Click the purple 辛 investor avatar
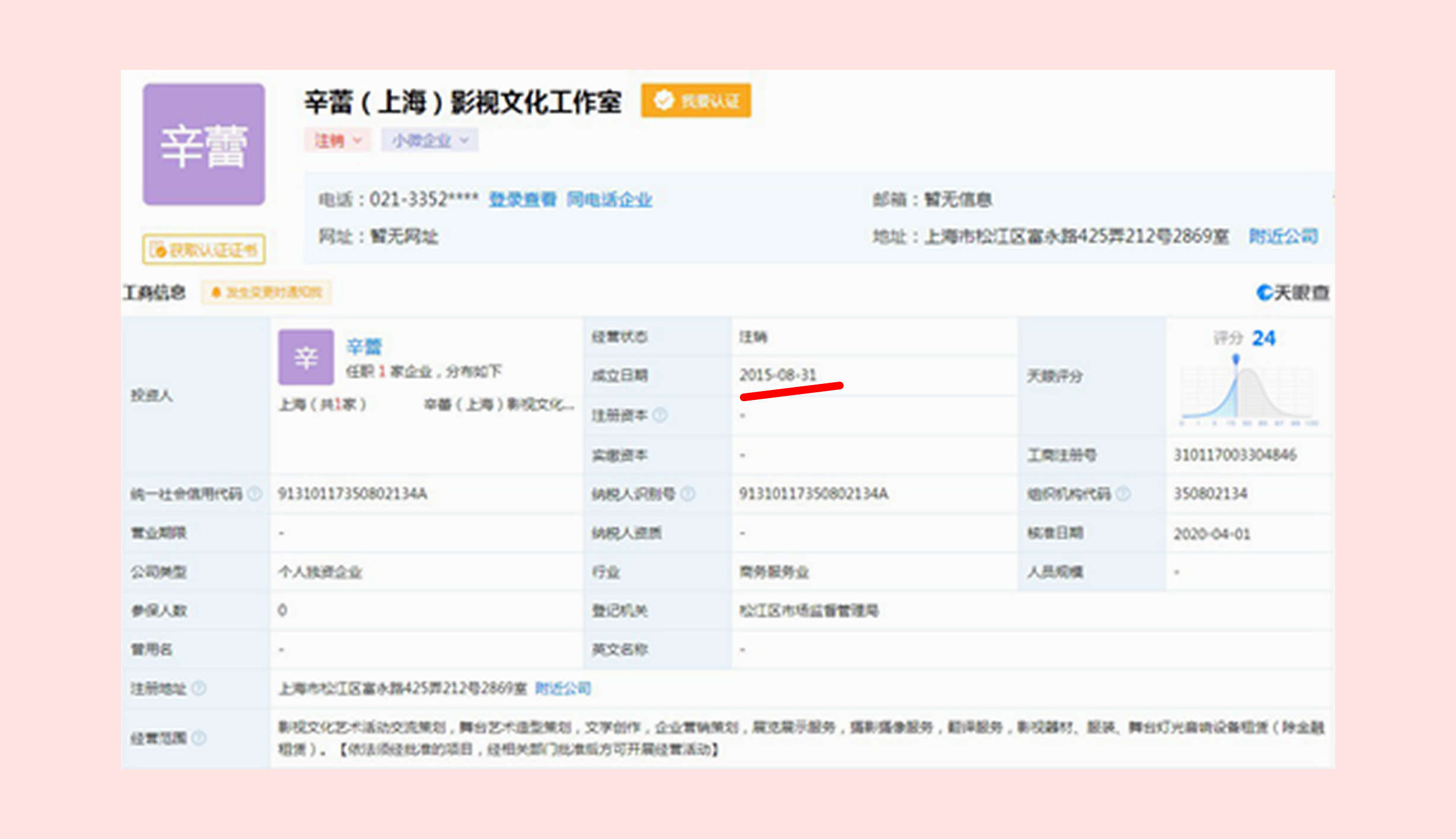Screen dimensions: 1456x839 point(306,357)
